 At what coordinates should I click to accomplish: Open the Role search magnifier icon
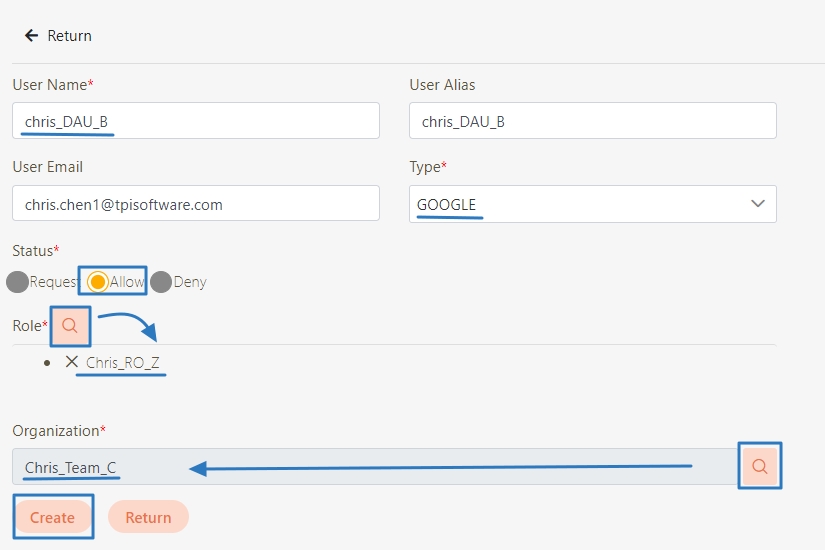[x=70, y=326]
